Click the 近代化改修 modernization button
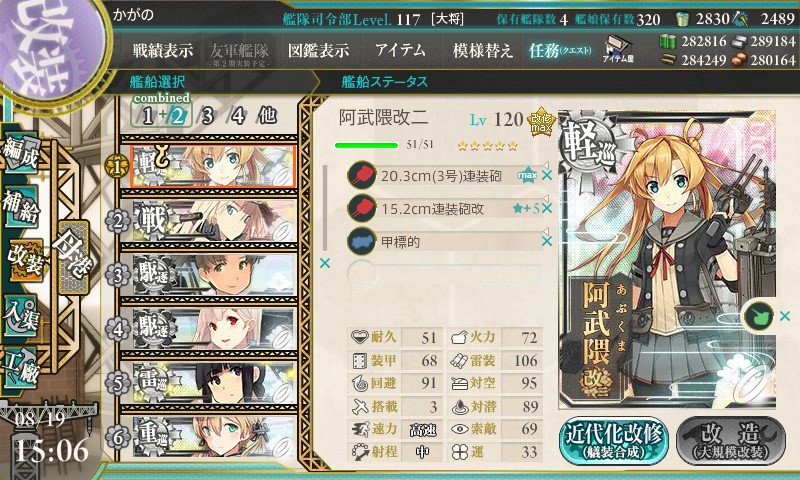800x480 pixels. coord(614,441)
